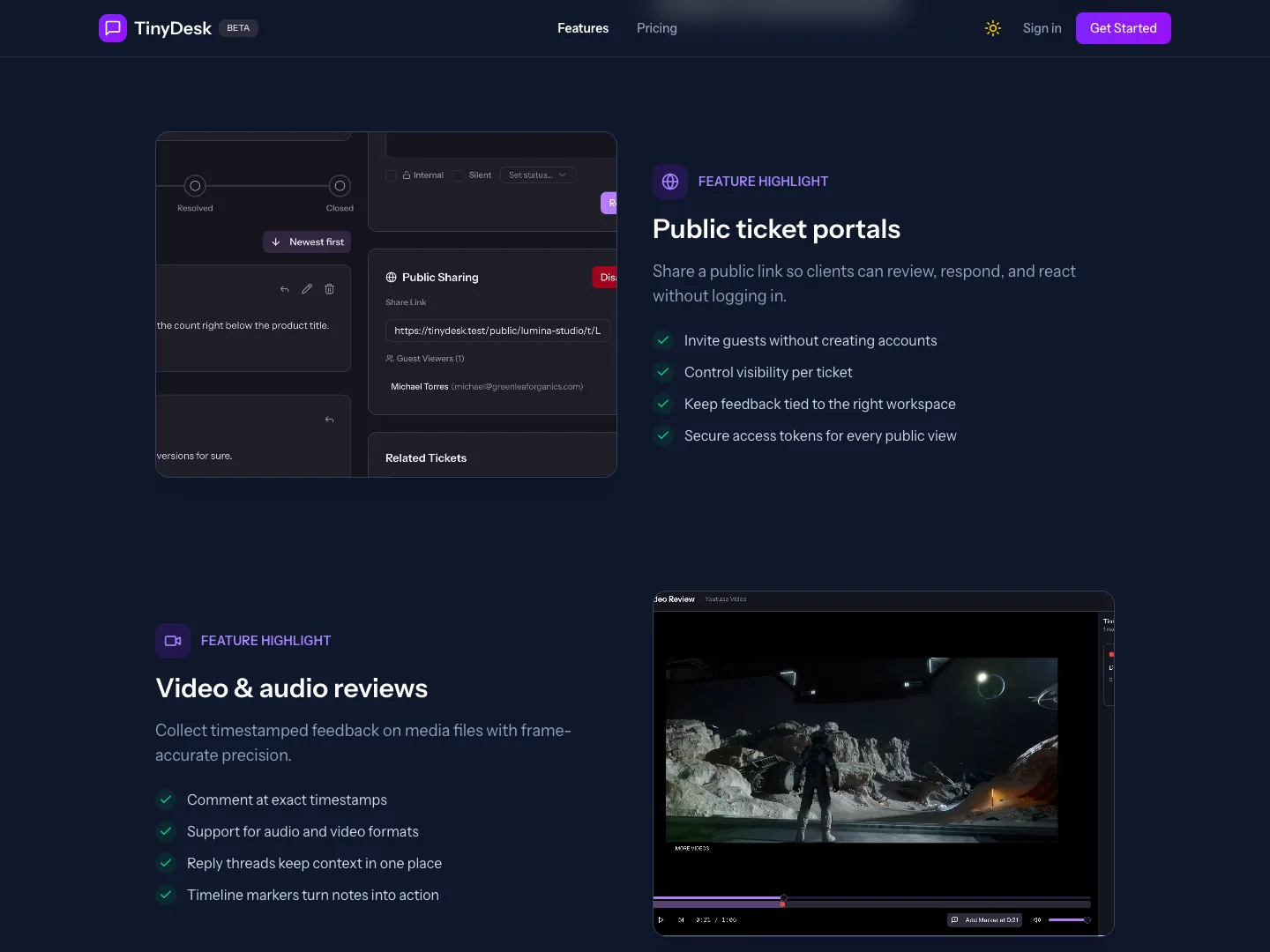Select the Closed status circle
The width and height of the screenshot is (1270, 952).
(340, 186)
